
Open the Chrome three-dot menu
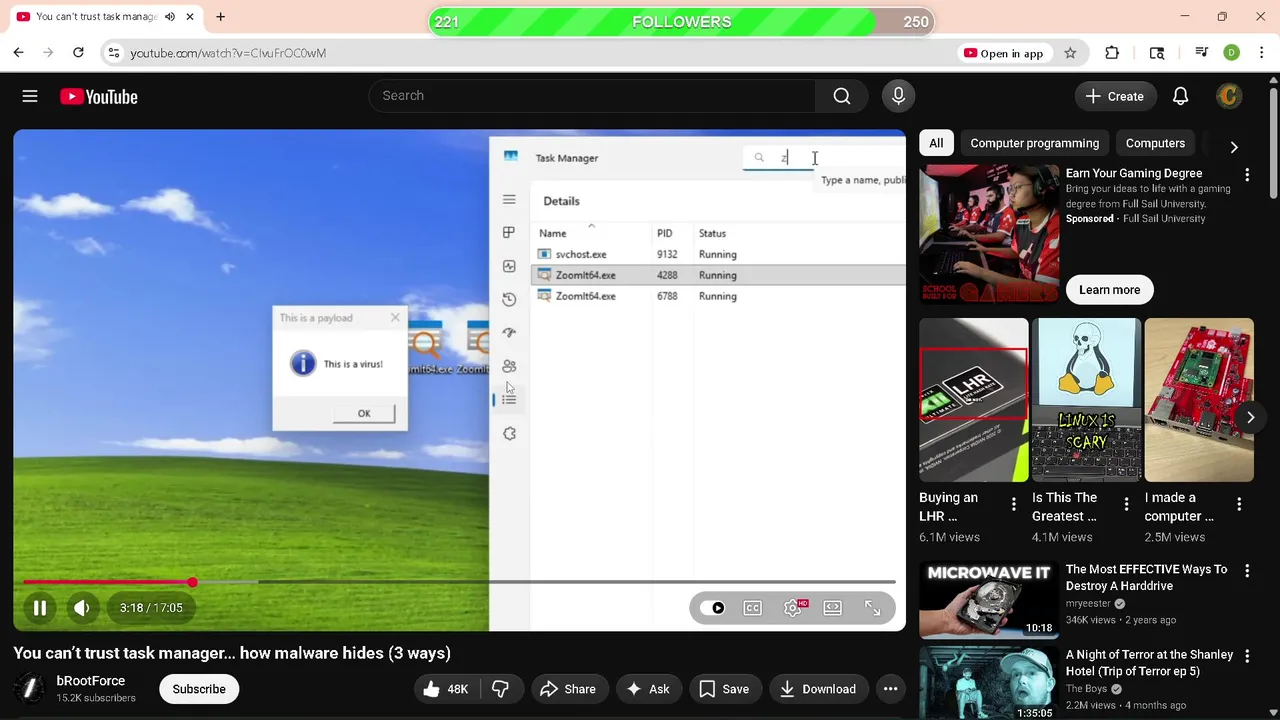click(1261, 53)
